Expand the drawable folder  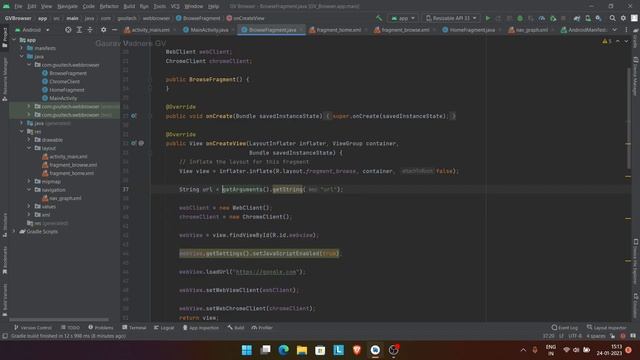(29, 140)
